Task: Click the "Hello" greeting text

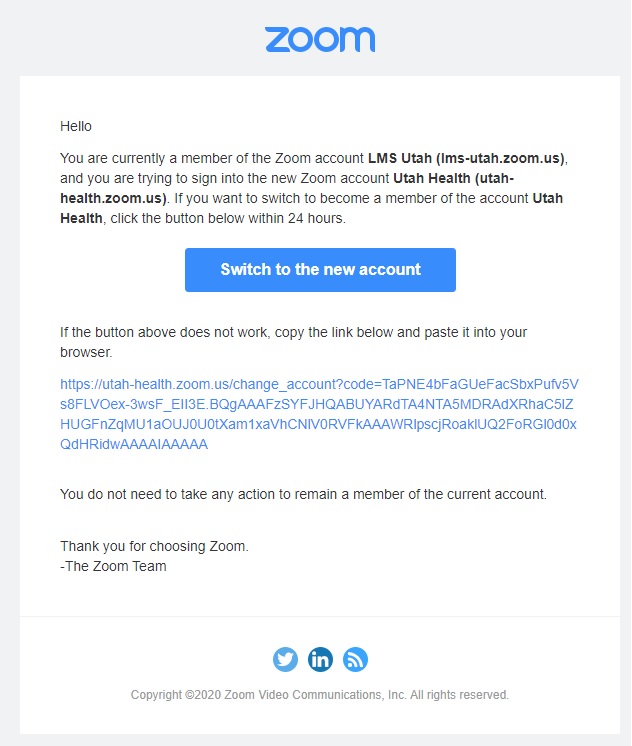Action: click(76, 126)
